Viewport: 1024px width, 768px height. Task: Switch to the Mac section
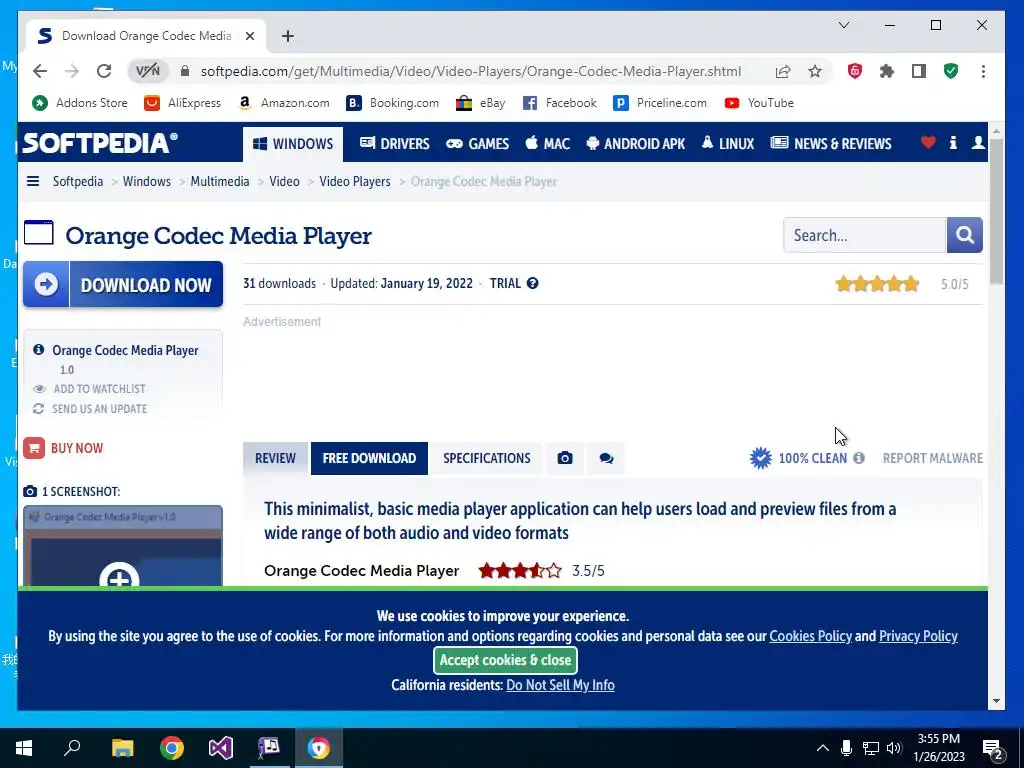click(547, 144)
